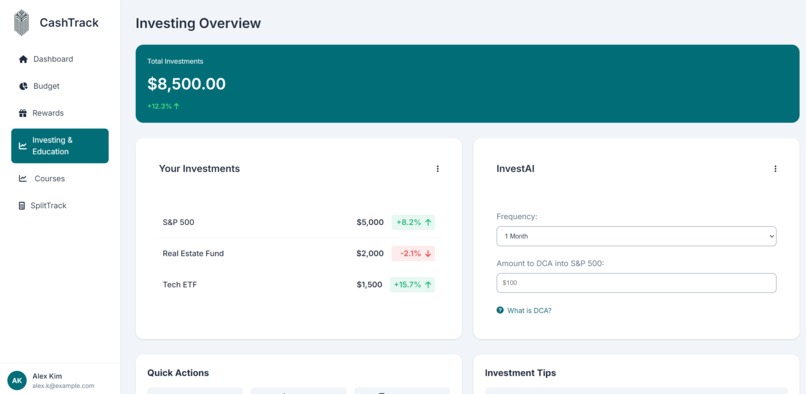Click the InvestAI card title

click(516, 169)
